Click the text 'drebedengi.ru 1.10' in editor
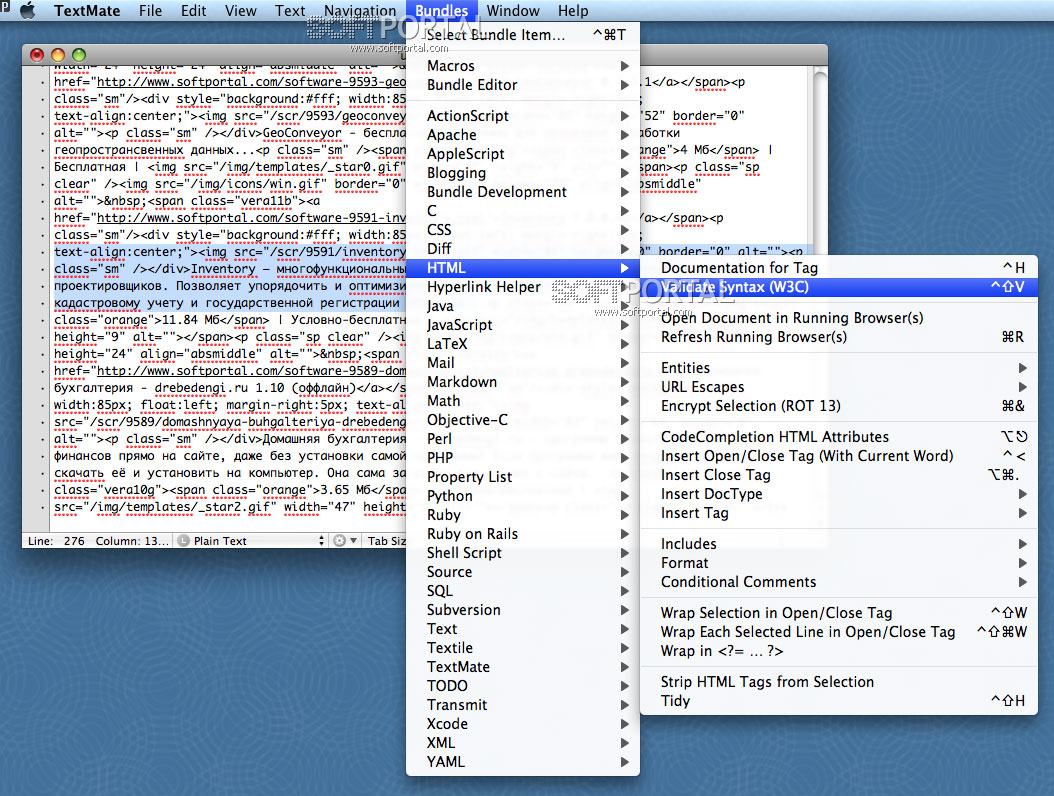Screen dimensions: 1054x796 pyautogui.click(x=219, y=388)
